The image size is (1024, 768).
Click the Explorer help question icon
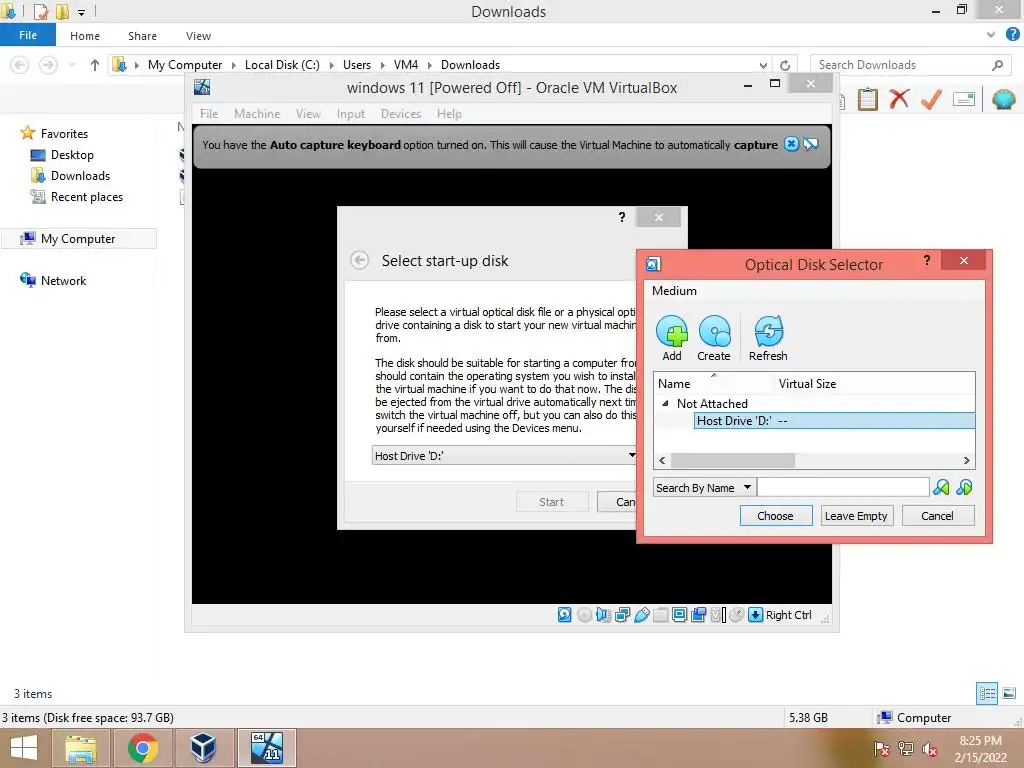[1012, 35]
